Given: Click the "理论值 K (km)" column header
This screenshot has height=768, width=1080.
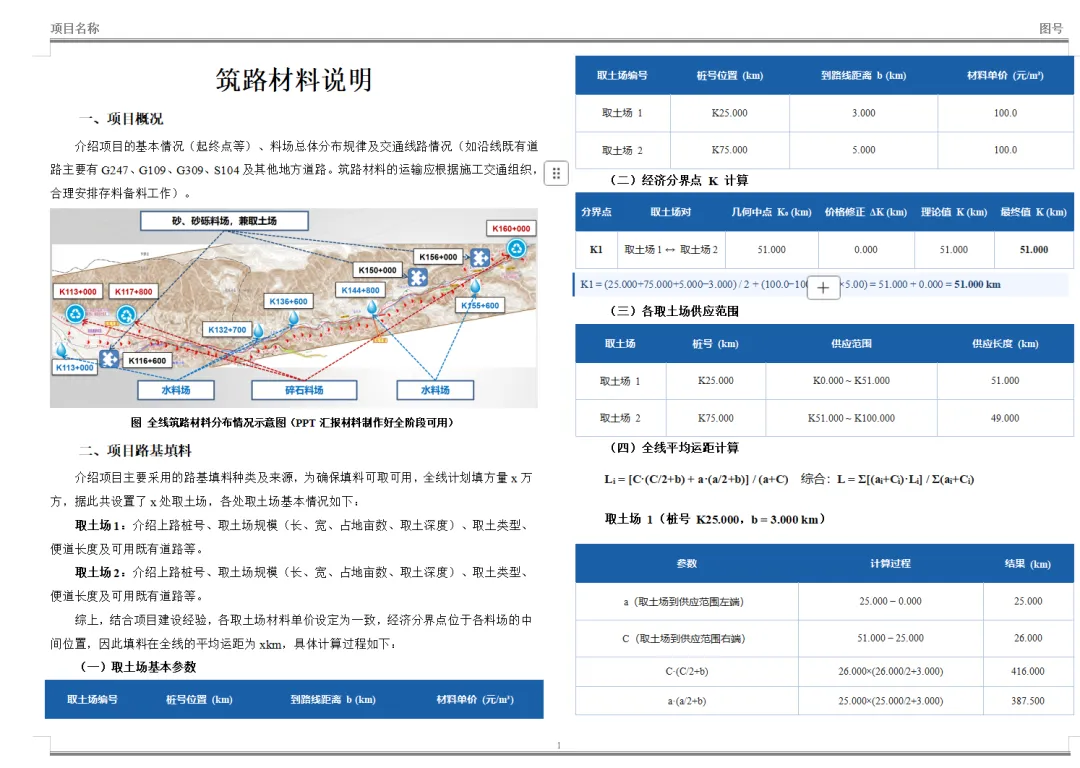Looking at the screenshot, I should click(x=954, y=212).
